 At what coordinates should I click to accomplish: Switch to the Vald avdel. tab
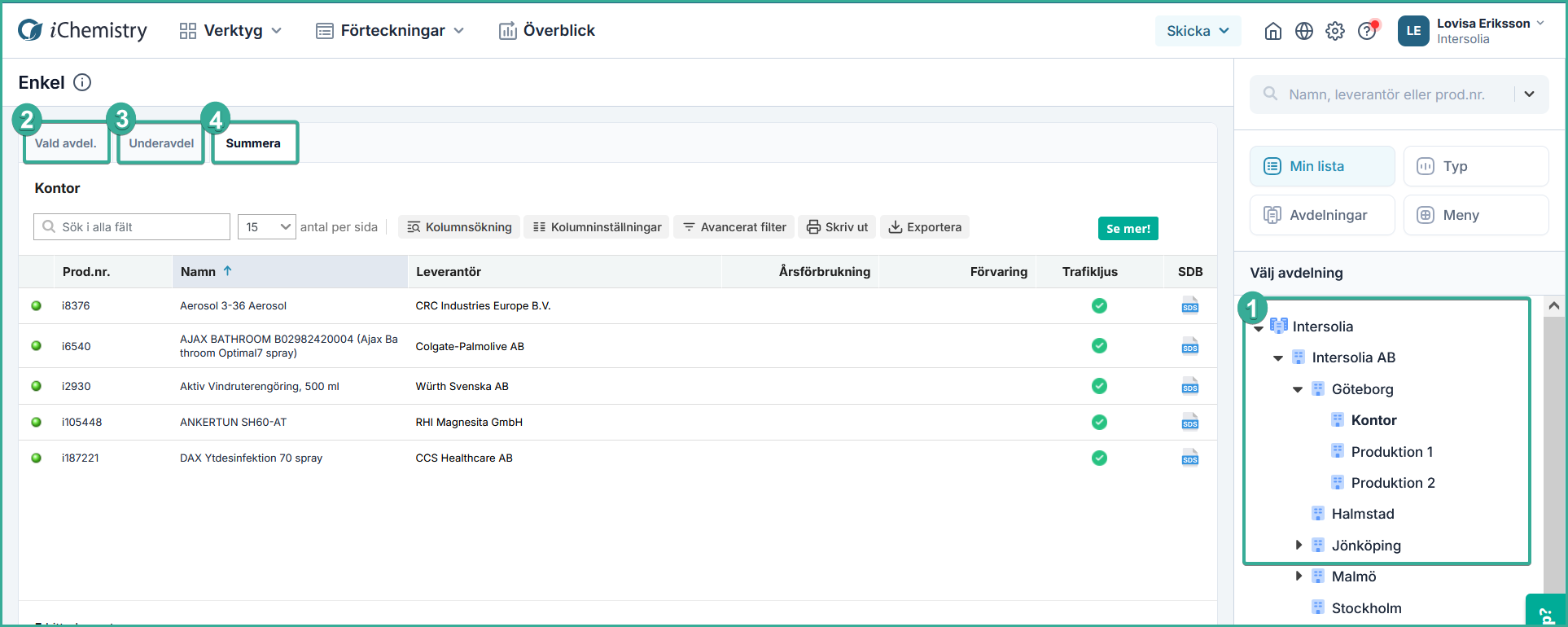(x=66, y=143)
